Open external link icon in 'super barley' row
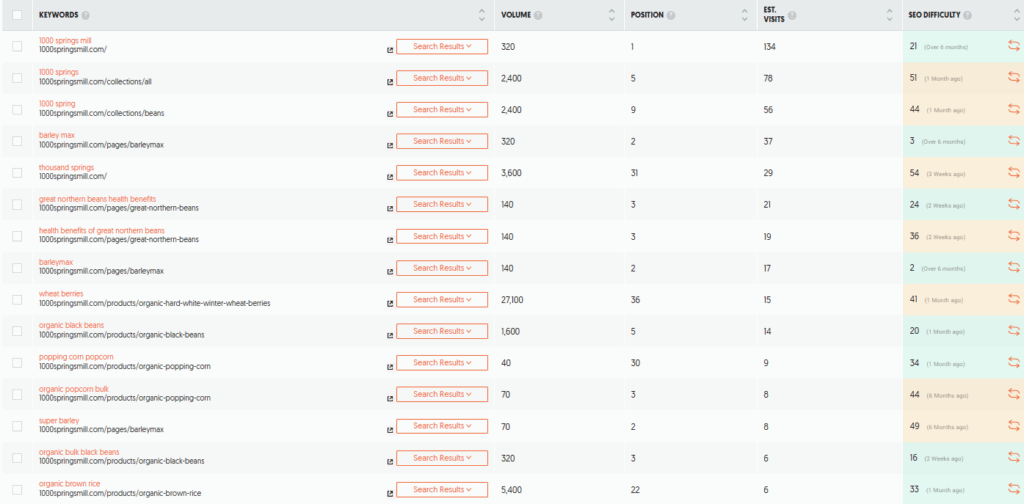Screen dimensions: 1024x504 pyautogui.click(x=390, y=430)
